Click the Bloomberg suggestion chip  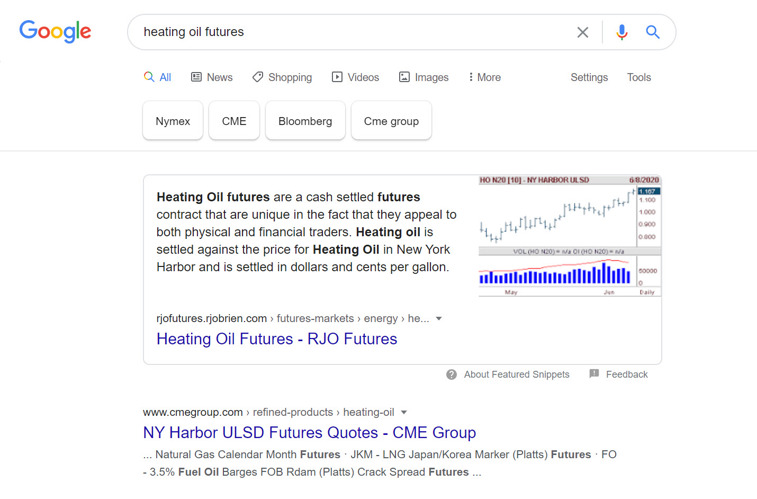305,121
